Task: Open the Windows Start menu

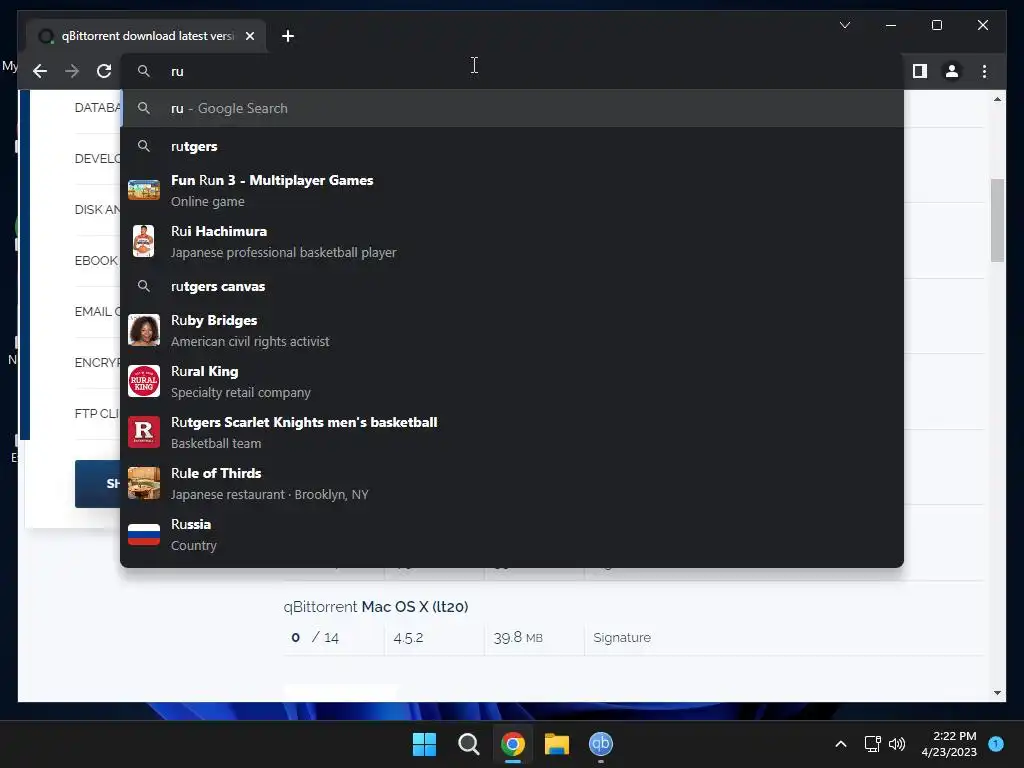Action: pyautogui.click(x=424, y=744)
